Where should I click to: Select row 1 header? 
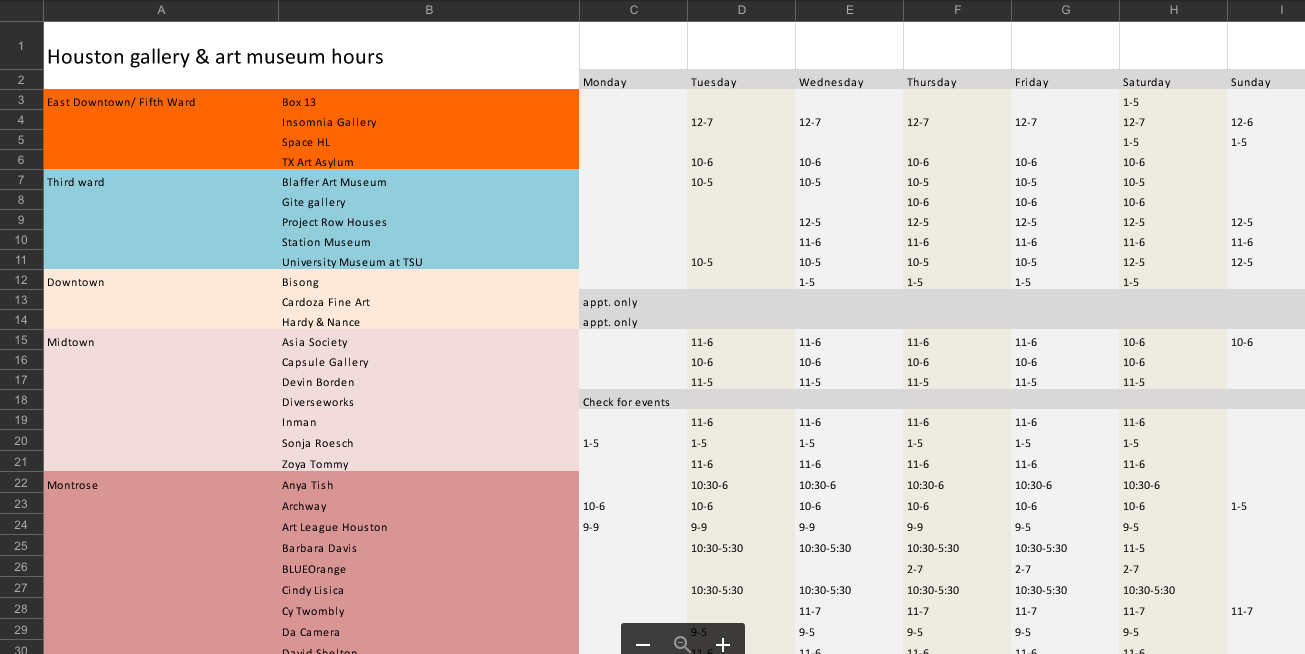(x=21, y=46)
